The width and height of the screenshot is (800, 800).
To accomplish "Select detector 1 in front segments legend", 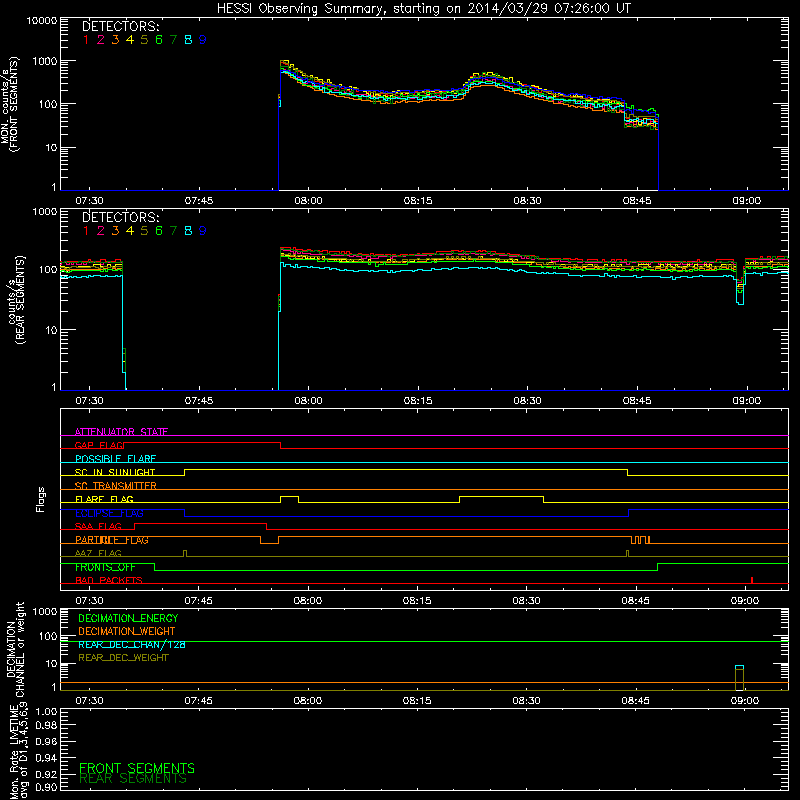I will (x=86, y=40).
